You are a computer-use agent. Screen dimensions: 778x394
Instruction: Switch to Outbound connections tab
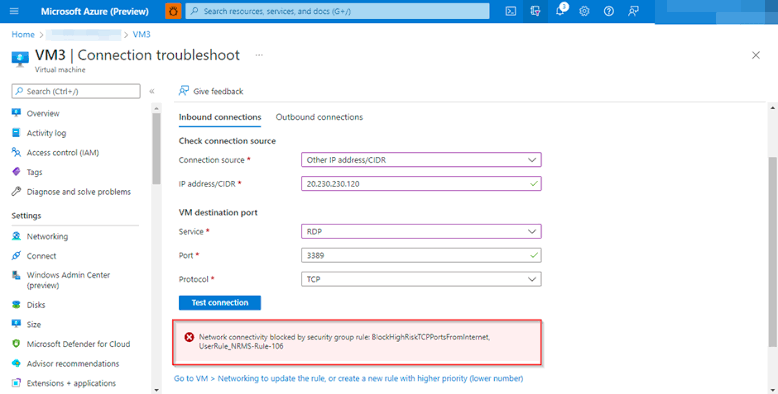(x=319, y=117)
